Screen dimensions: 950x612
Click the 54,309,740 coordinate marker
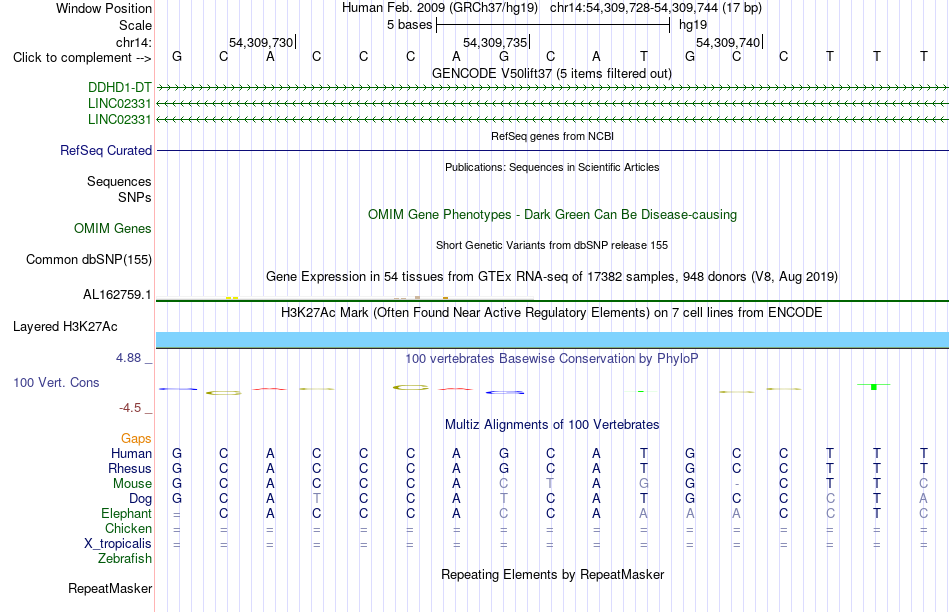point(728,42)
